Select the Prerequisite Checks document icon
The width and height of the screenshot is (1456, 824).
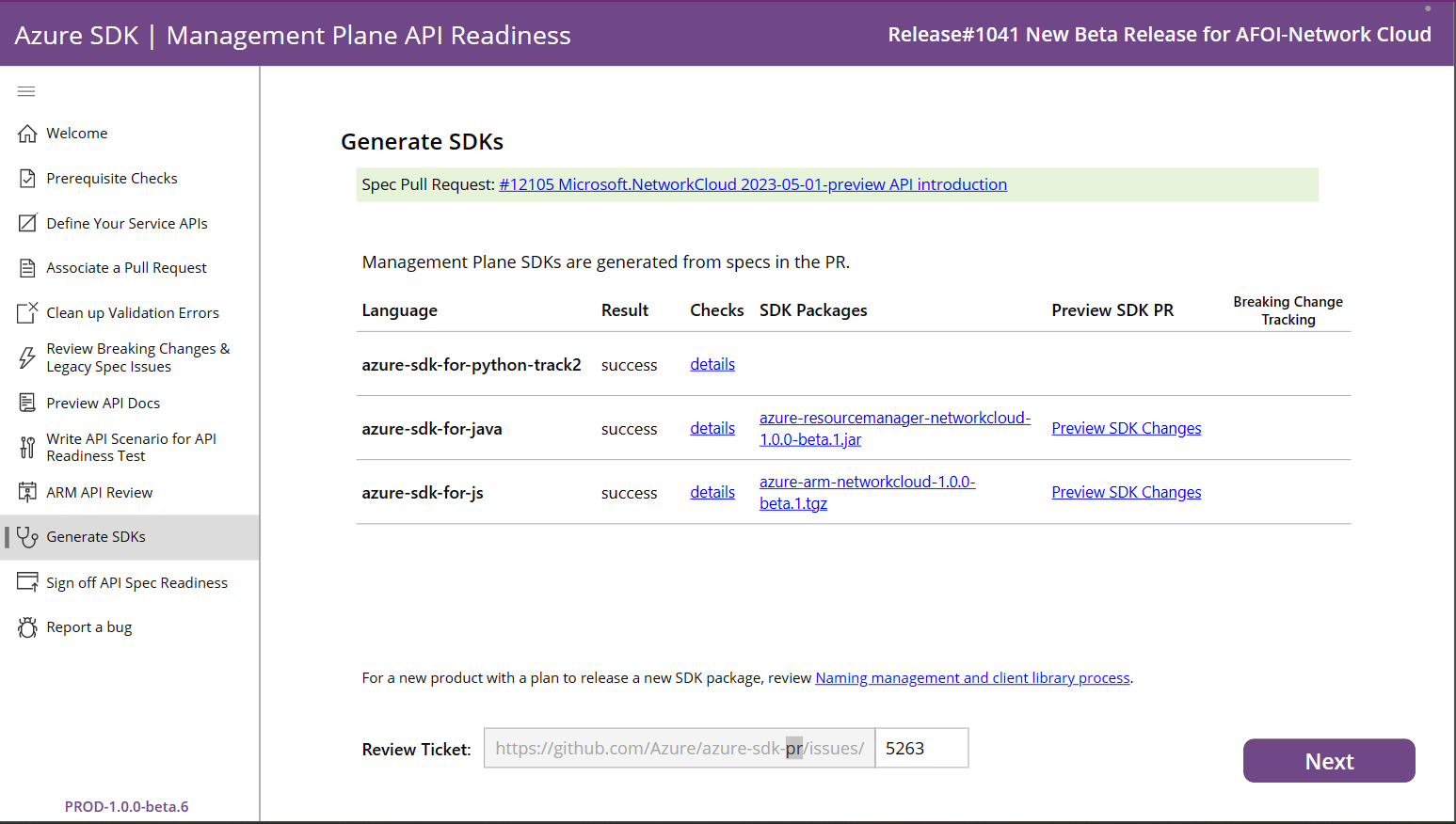(x=26, y=178)
